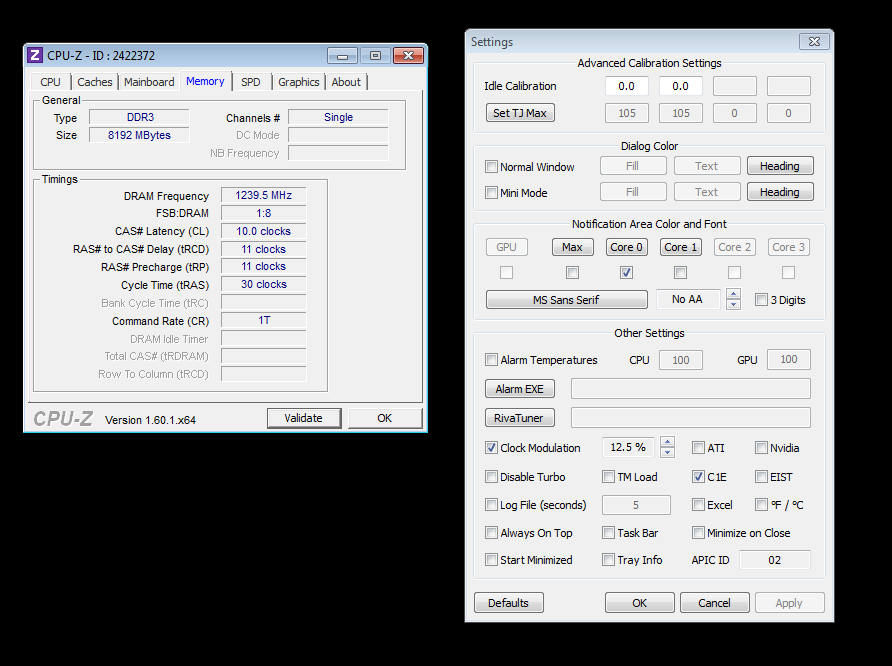Open the About tab
The image size is (892, 666).
[346, 82]
